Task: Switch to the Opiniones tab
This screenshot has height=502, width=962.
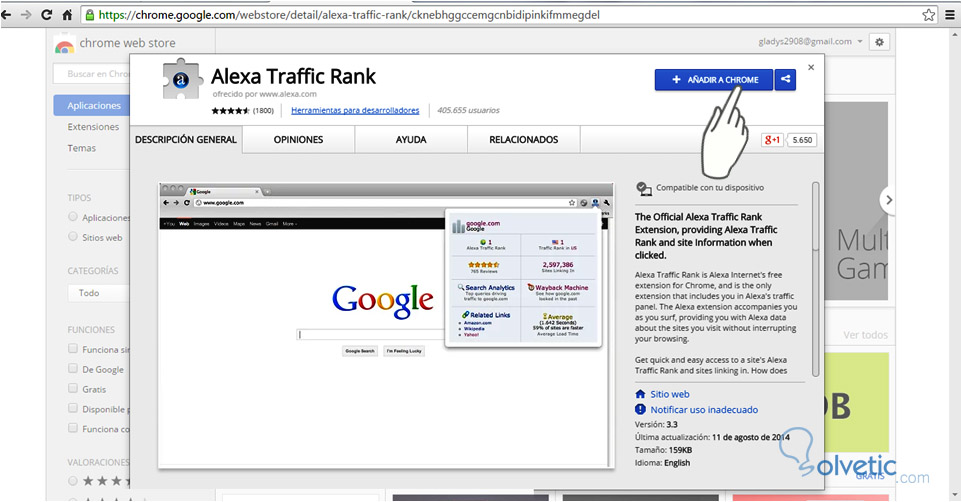Action: (x=298, y=140)
